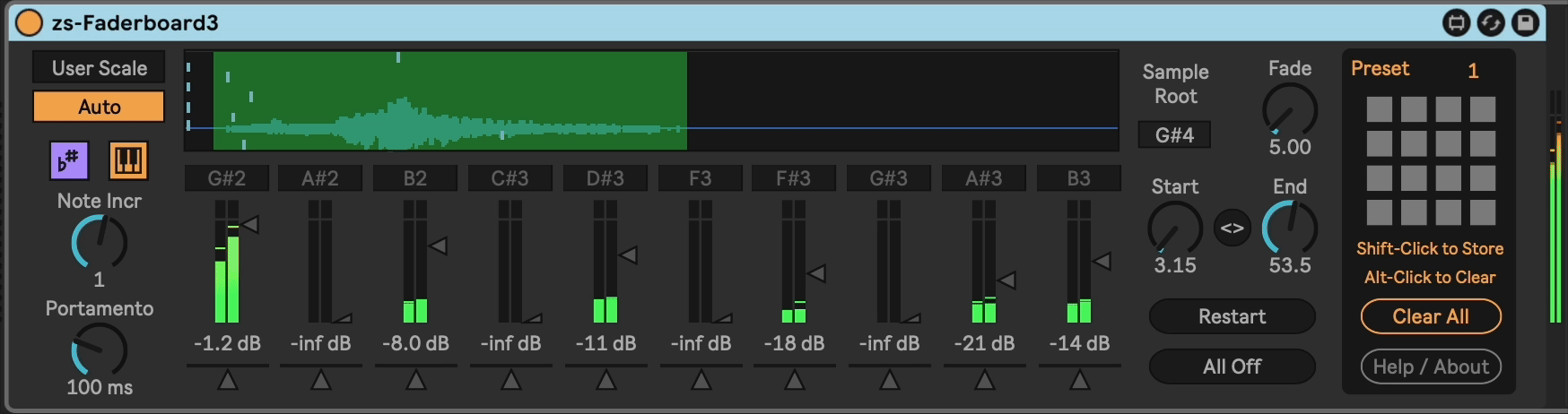Click the triangle below the G#2 fader

pos(227,381)
